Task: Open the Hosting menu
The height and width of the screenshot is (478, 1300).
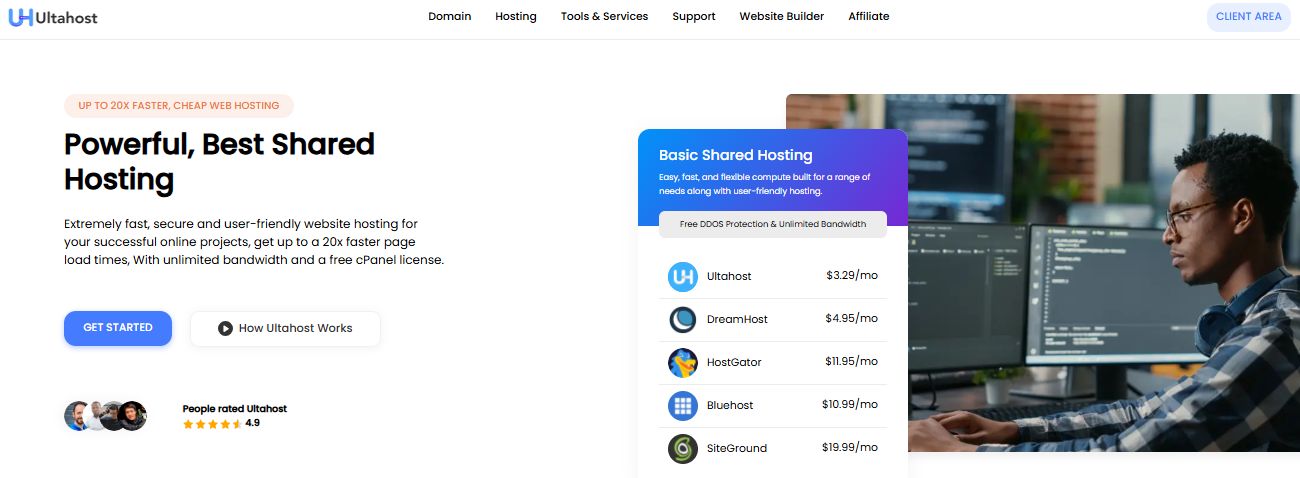Action: [x=516, y=16]
